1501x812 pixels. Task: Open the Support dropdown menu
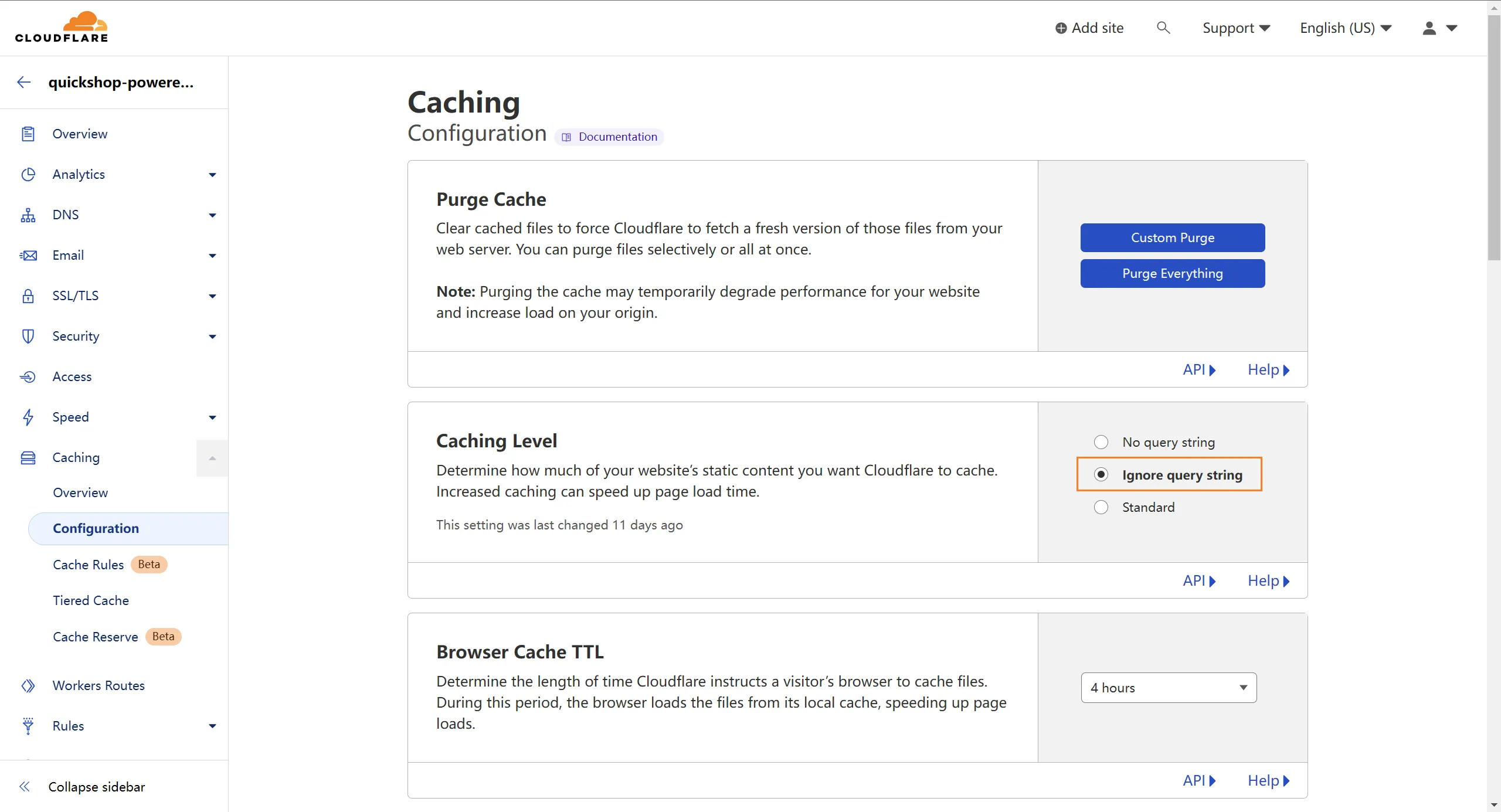tap(1235, 28)
